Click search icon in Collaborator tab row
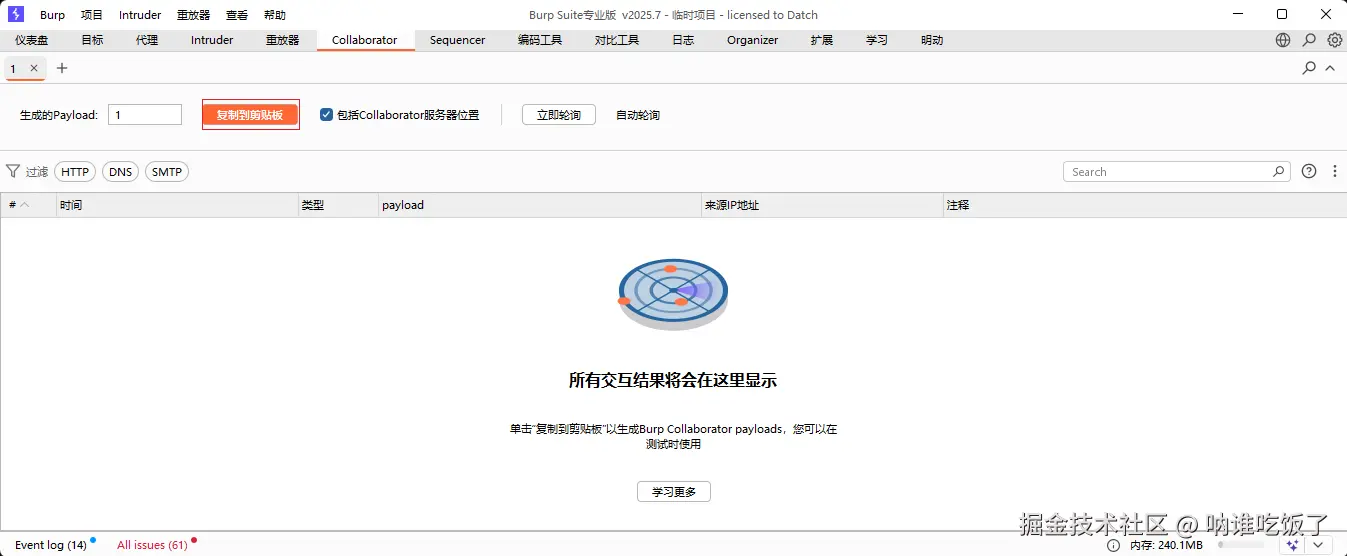The height and width of the screenshot is (556, 1347). [1309, 68]
